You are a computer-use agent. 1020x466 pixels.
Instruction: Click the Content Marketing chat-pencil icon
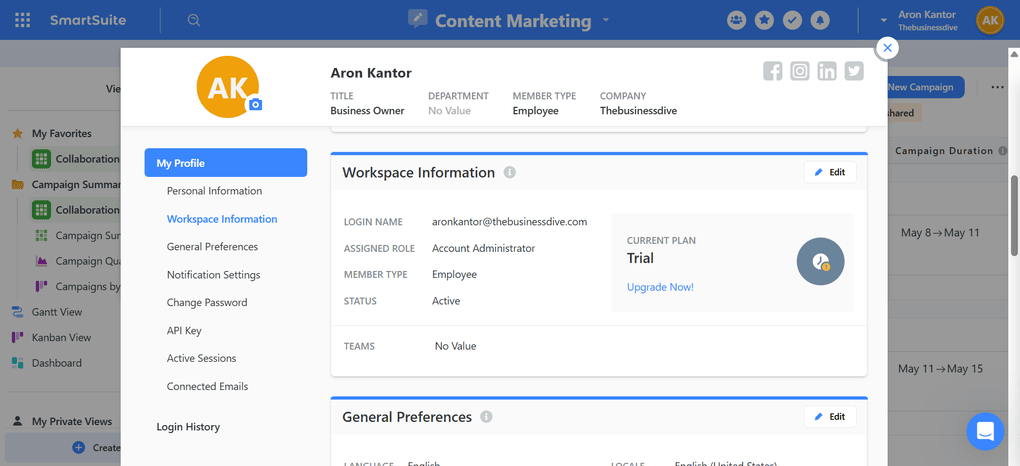pos(418,19)
